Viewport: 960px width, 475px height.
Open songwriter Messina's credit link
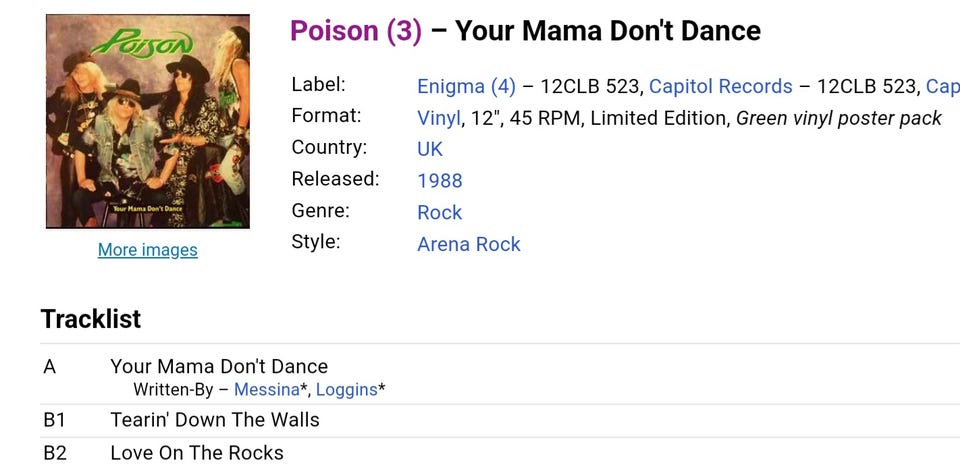[x=266, y=390]
